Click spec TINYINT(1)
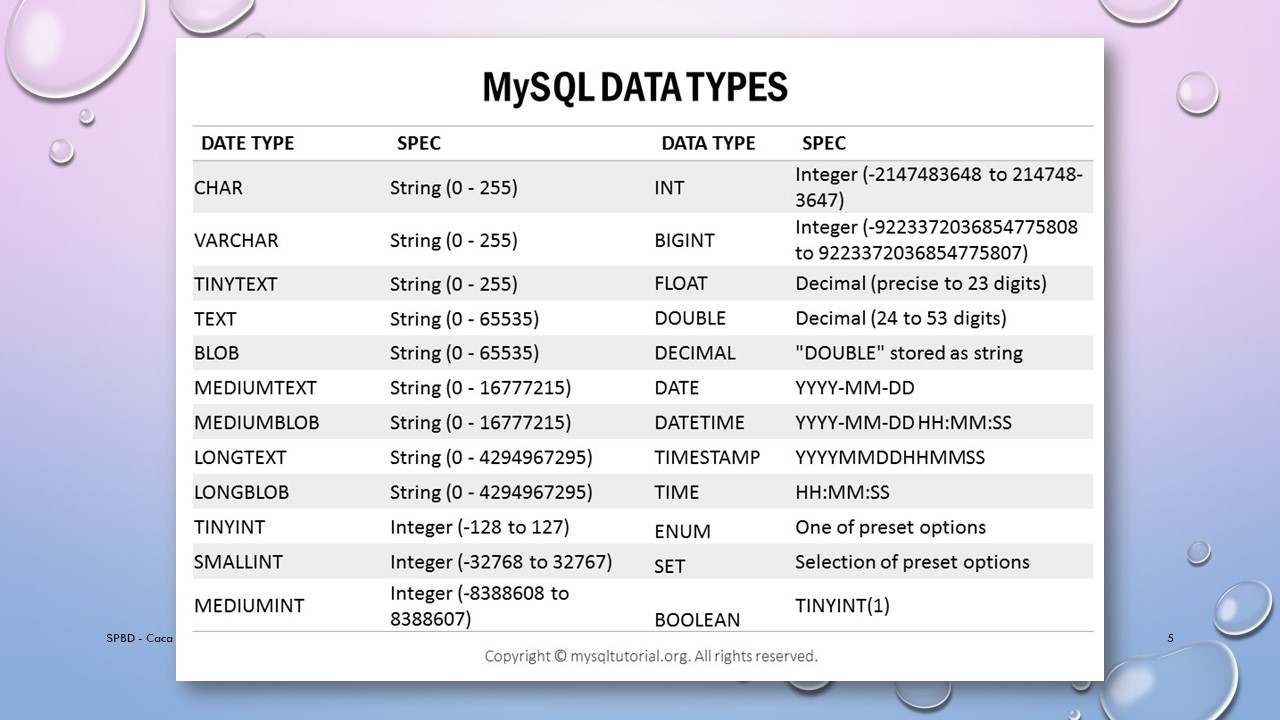The height and width of the screenshot is (720, 1280). (842, 606)
